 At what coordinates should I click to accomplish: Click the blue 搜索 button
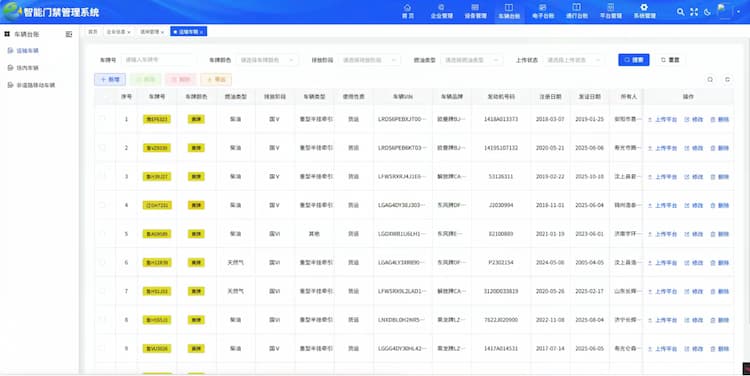(634, 60)
